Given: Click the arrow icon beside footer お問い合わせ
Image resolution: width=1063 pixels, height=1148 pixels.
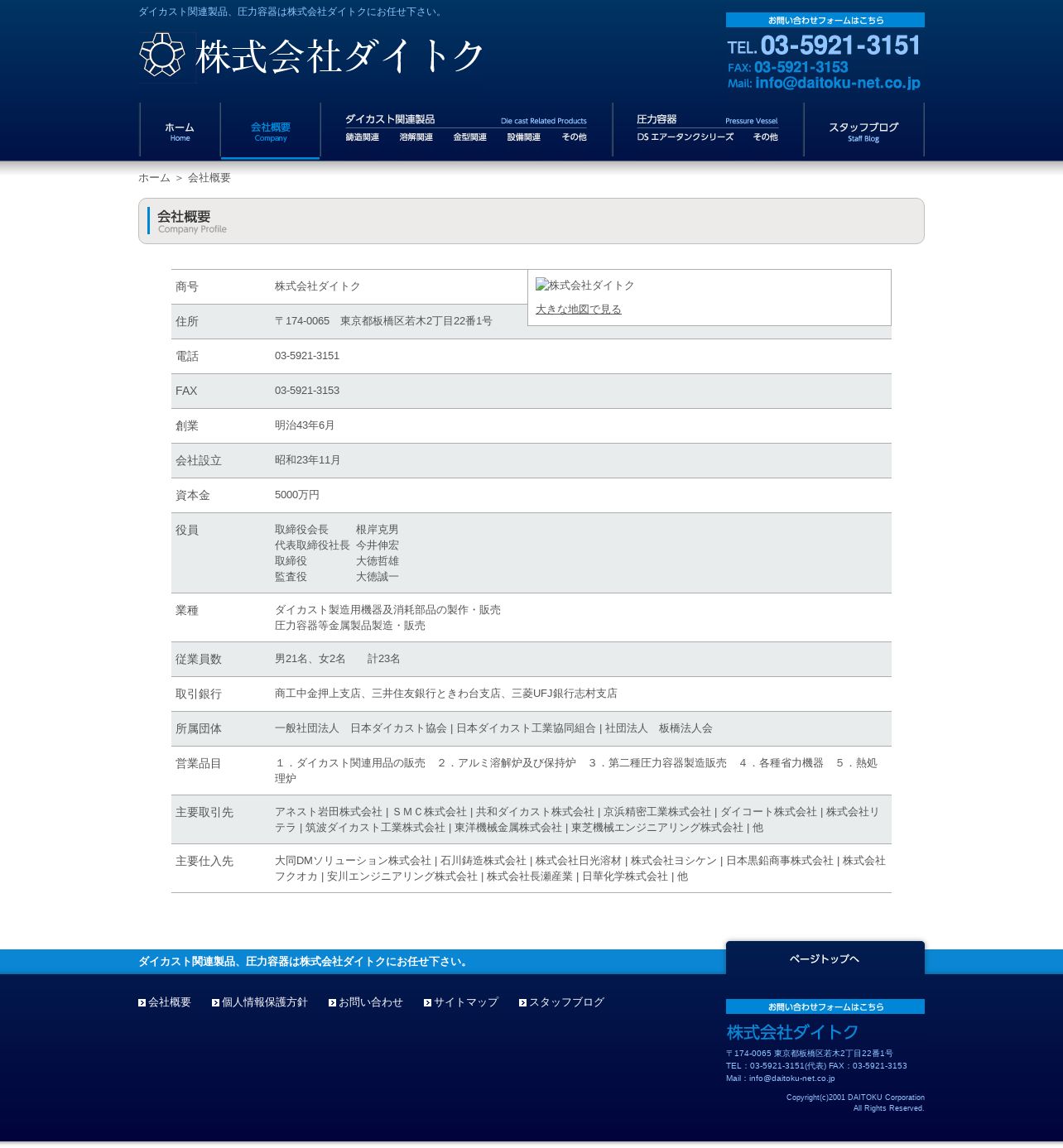Looking at the screenshot, I should (333, 1002).
